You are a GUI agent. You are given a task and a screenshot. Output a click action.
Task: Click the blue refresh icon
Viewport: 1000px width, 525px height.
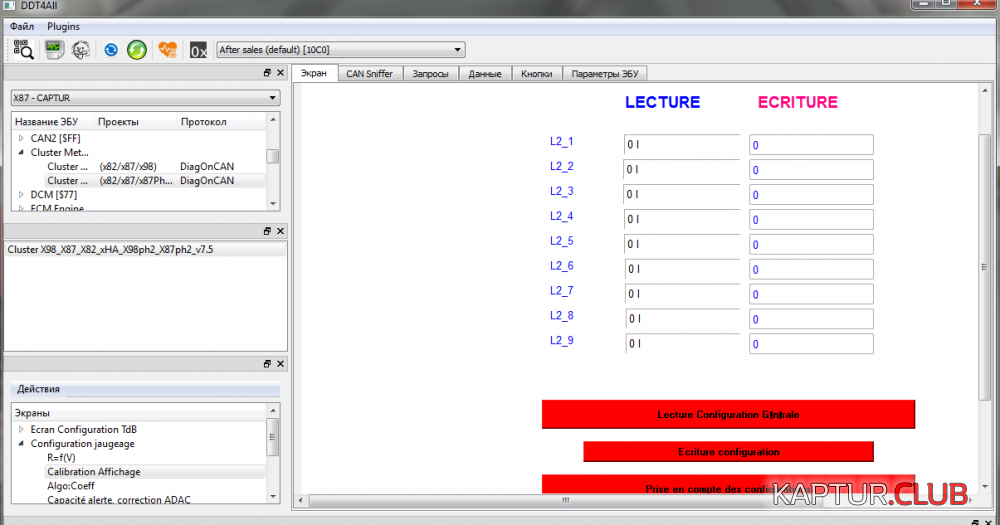(111, 49)
